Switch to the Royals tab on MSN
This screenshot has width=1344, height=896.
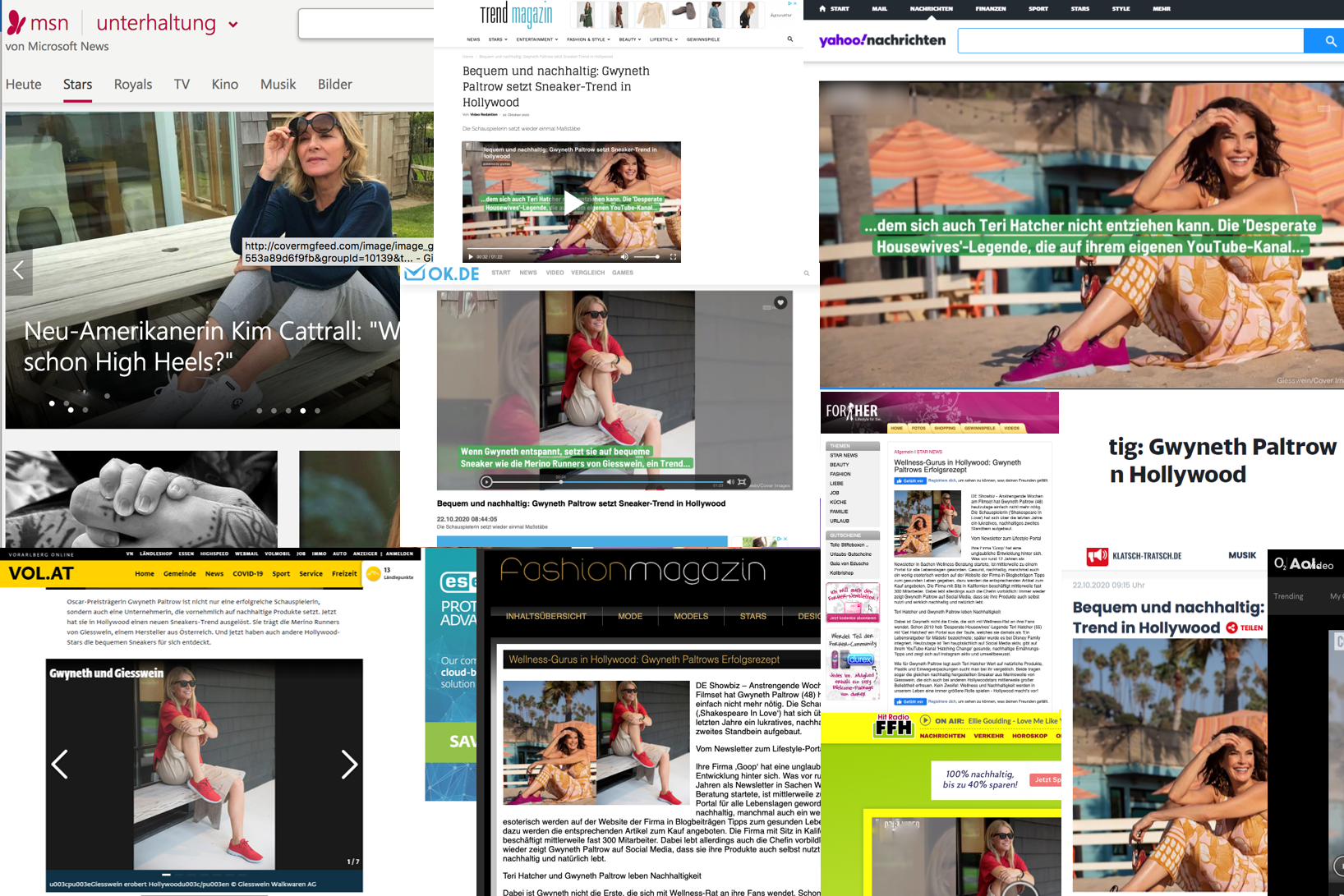click(x=133, y=85)
